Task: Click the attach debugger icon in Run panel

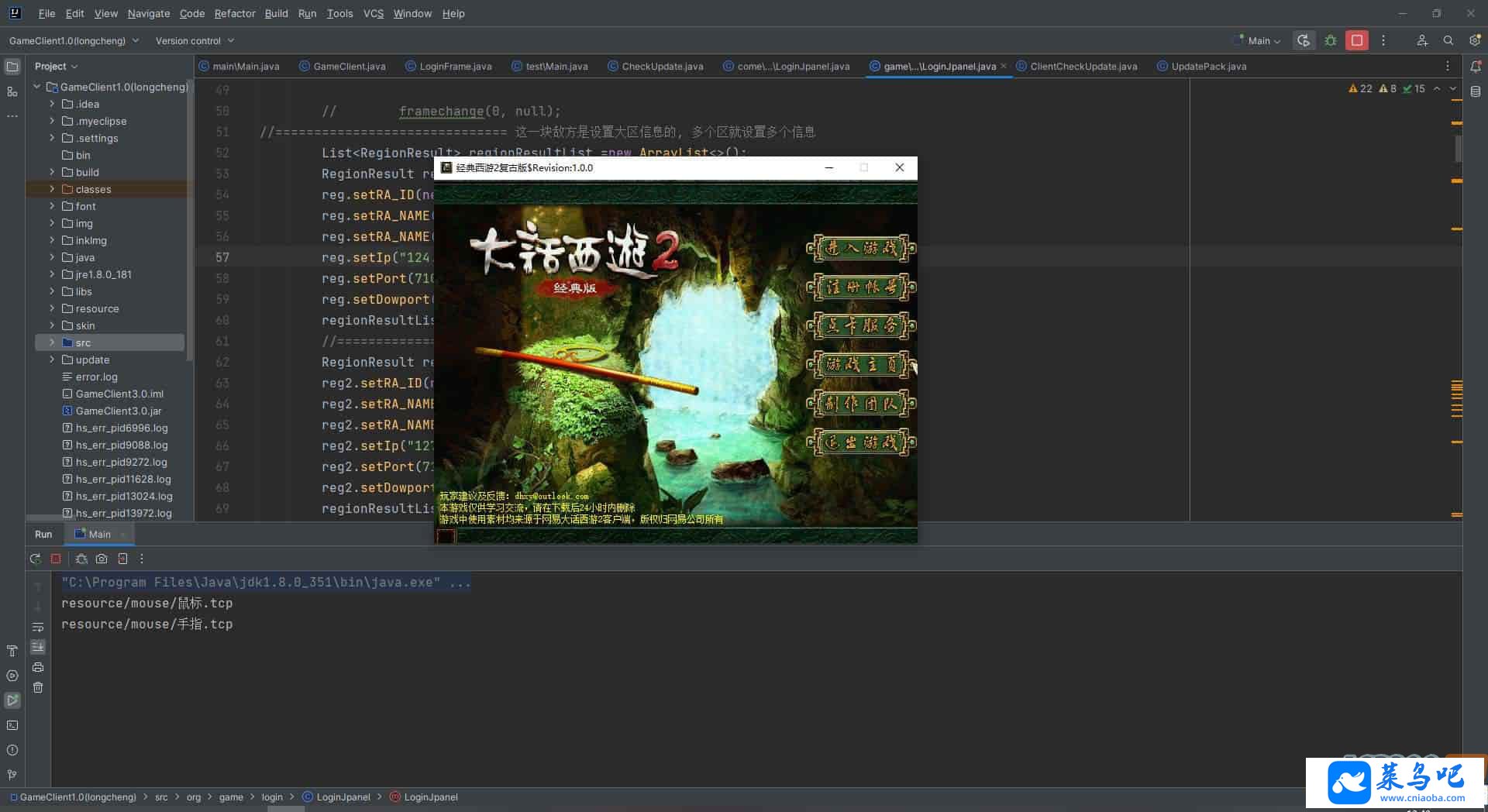Action: (x=81, y=559)
